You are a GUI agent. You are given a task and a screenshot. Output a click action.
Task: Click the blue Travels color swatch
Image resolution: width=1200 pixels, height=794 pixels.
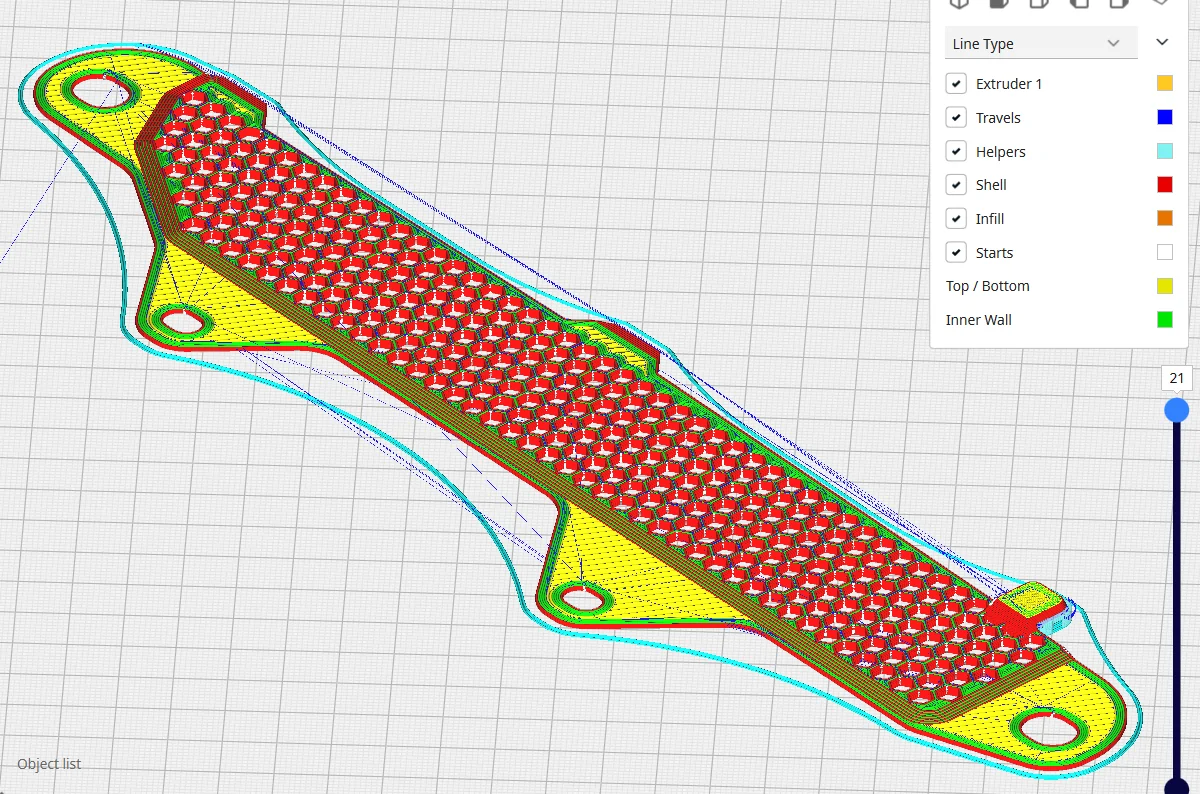click(x=1164, y=118)
